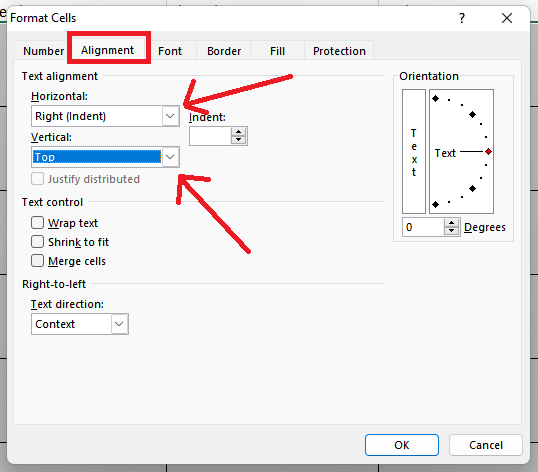538x472 pixels.
Task: Open Help with the question mark icon
Action: pyautogui.click(x=462, y=18)
